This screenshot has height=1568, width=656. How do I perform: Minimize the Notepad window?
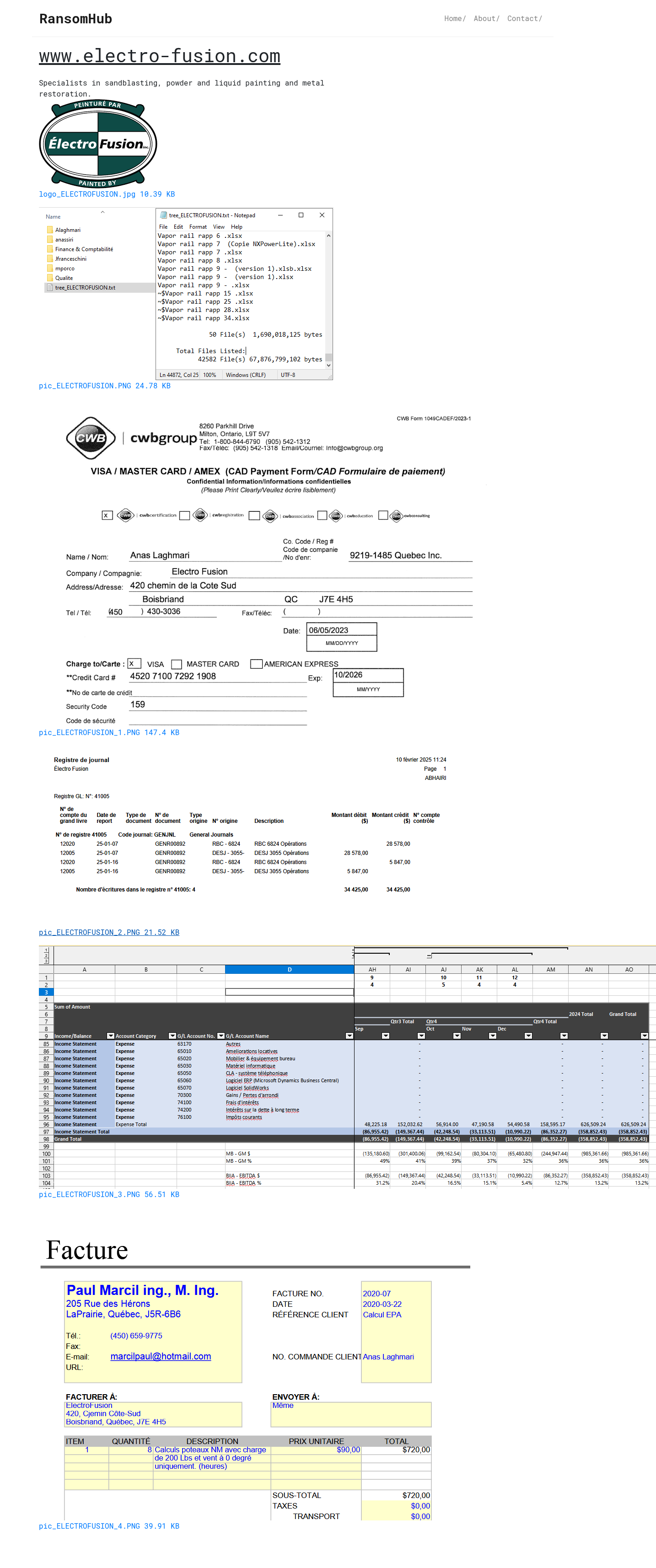point(280,215)
